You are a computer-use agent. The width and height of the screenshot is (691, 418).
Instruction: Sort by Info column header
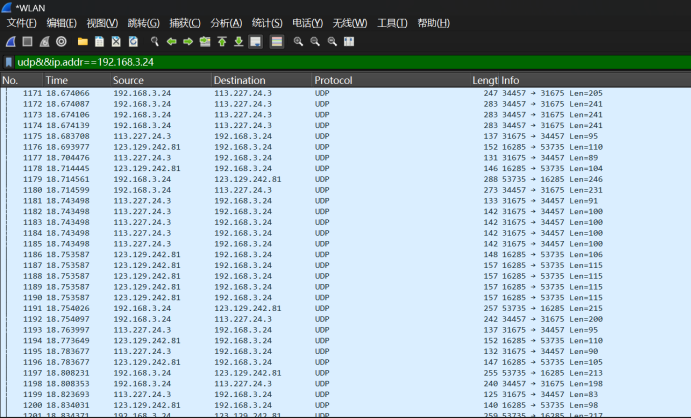point(595,80)
